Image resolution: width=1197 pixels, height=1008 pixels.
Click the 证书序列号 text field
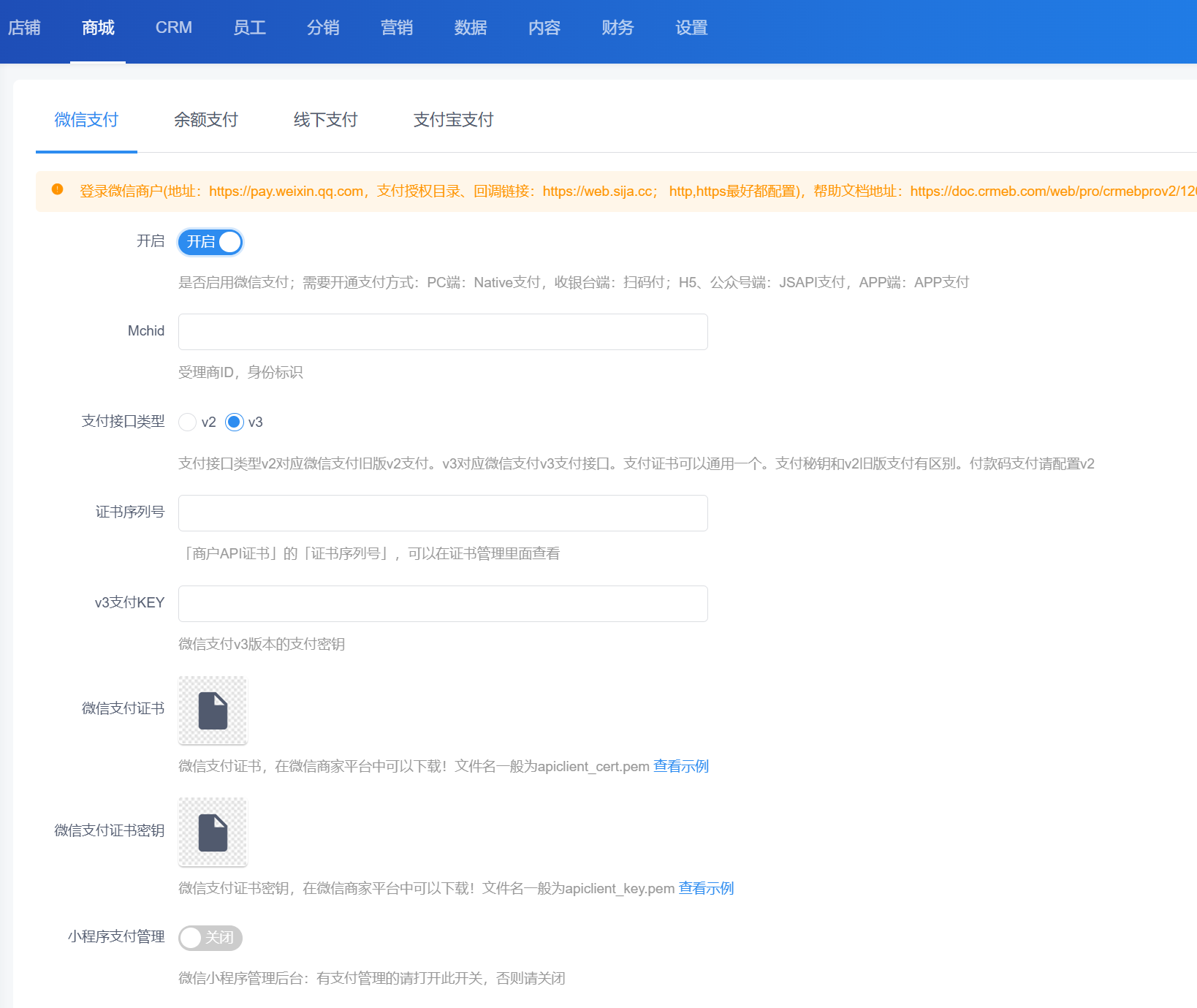(443, 513)
